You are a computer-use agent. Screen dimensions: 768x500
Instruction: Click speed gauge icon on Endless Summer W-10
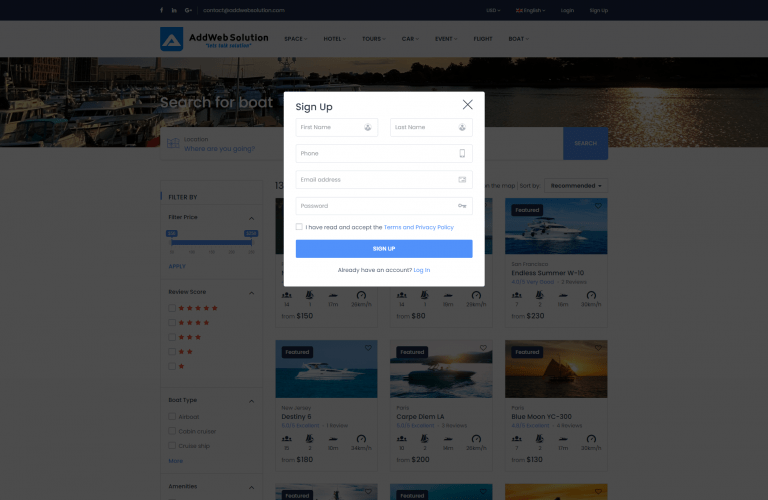coord(591,295)
